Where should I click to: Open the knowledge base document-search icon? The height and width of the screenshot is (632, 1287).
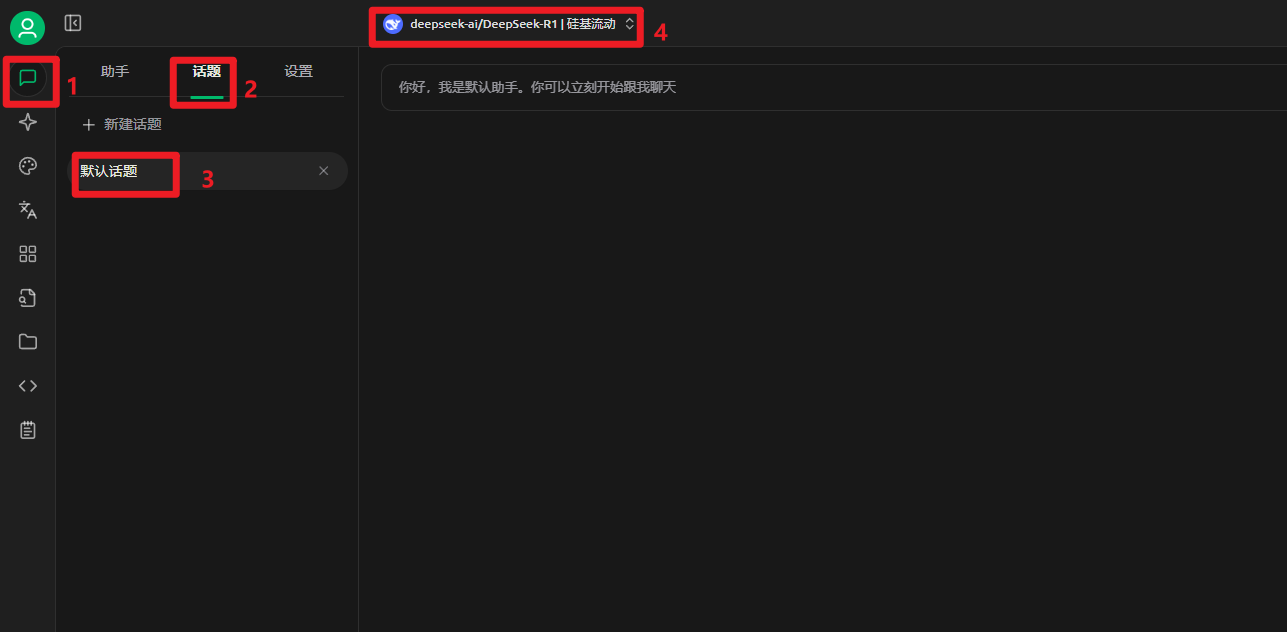(28, 298)
